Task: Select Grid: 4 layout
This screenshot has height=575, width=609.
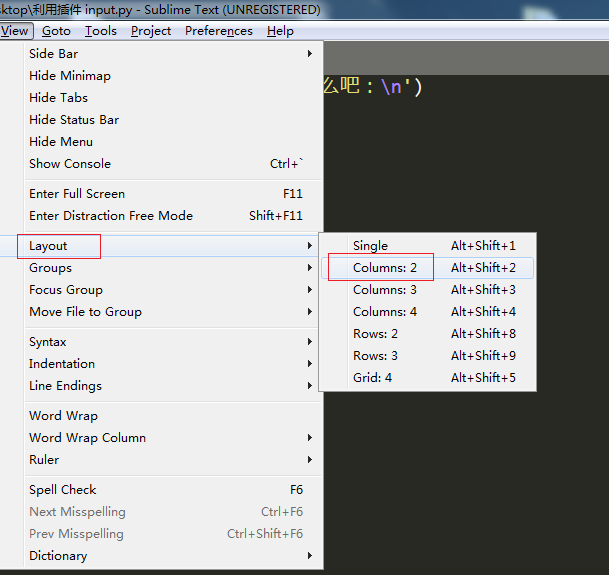Action: pos(427,378)
